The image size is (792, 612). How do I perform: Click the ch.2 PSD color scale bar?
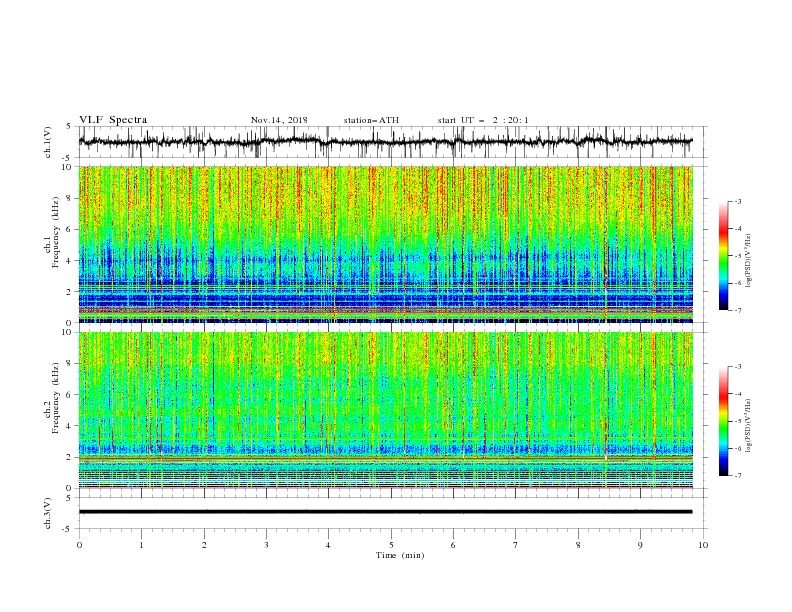pos(723,421)
